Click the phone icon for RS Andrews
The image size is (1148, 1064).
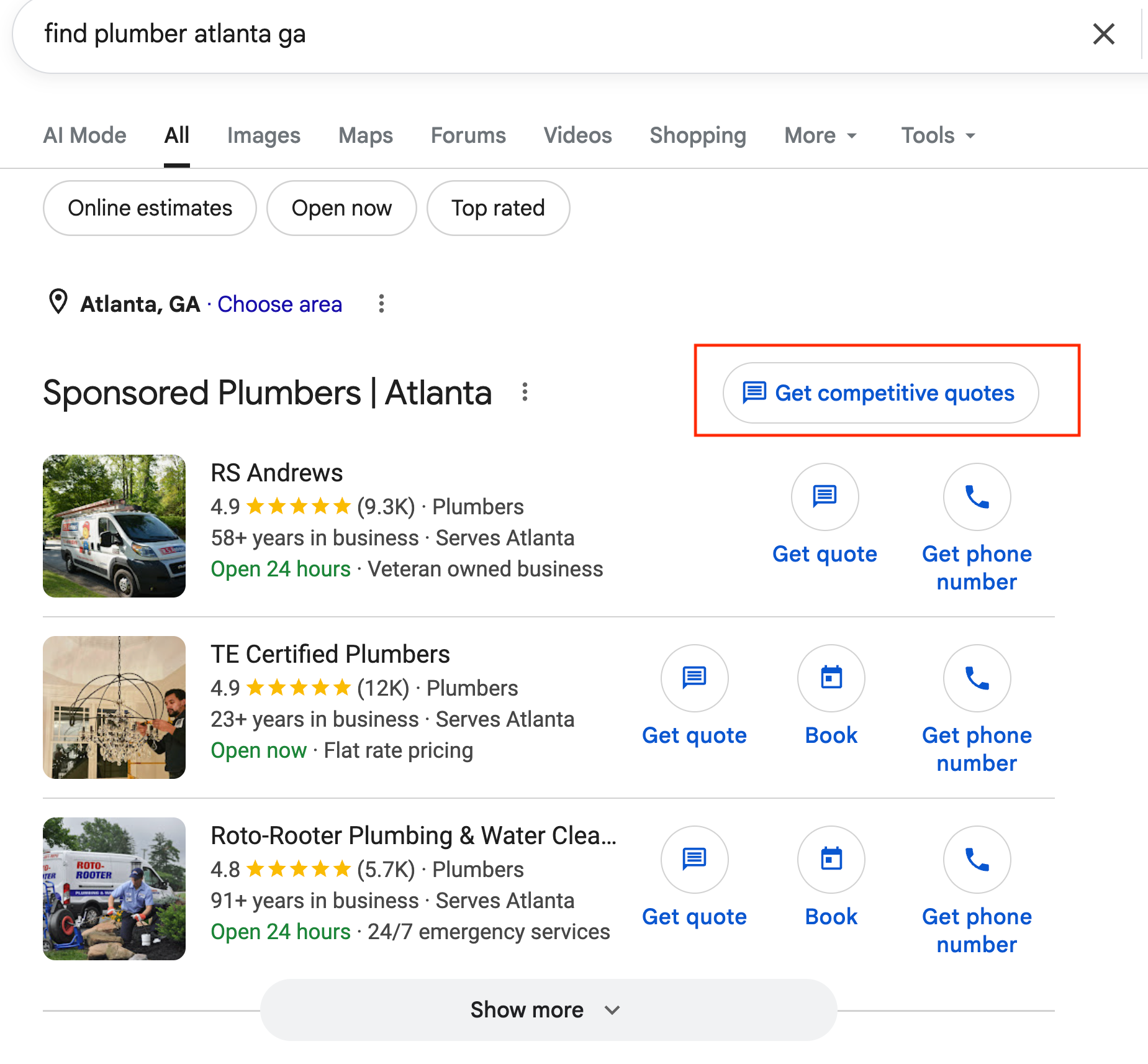(977, 497)
